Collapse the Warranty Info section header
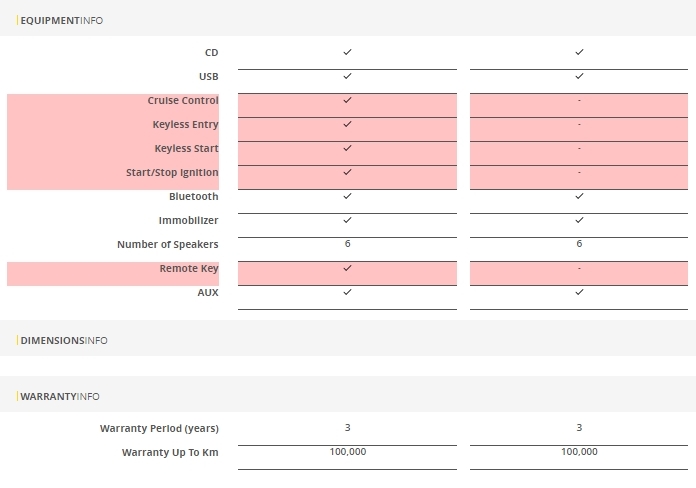This screenshot has width=696, height=488. [60, 396]
